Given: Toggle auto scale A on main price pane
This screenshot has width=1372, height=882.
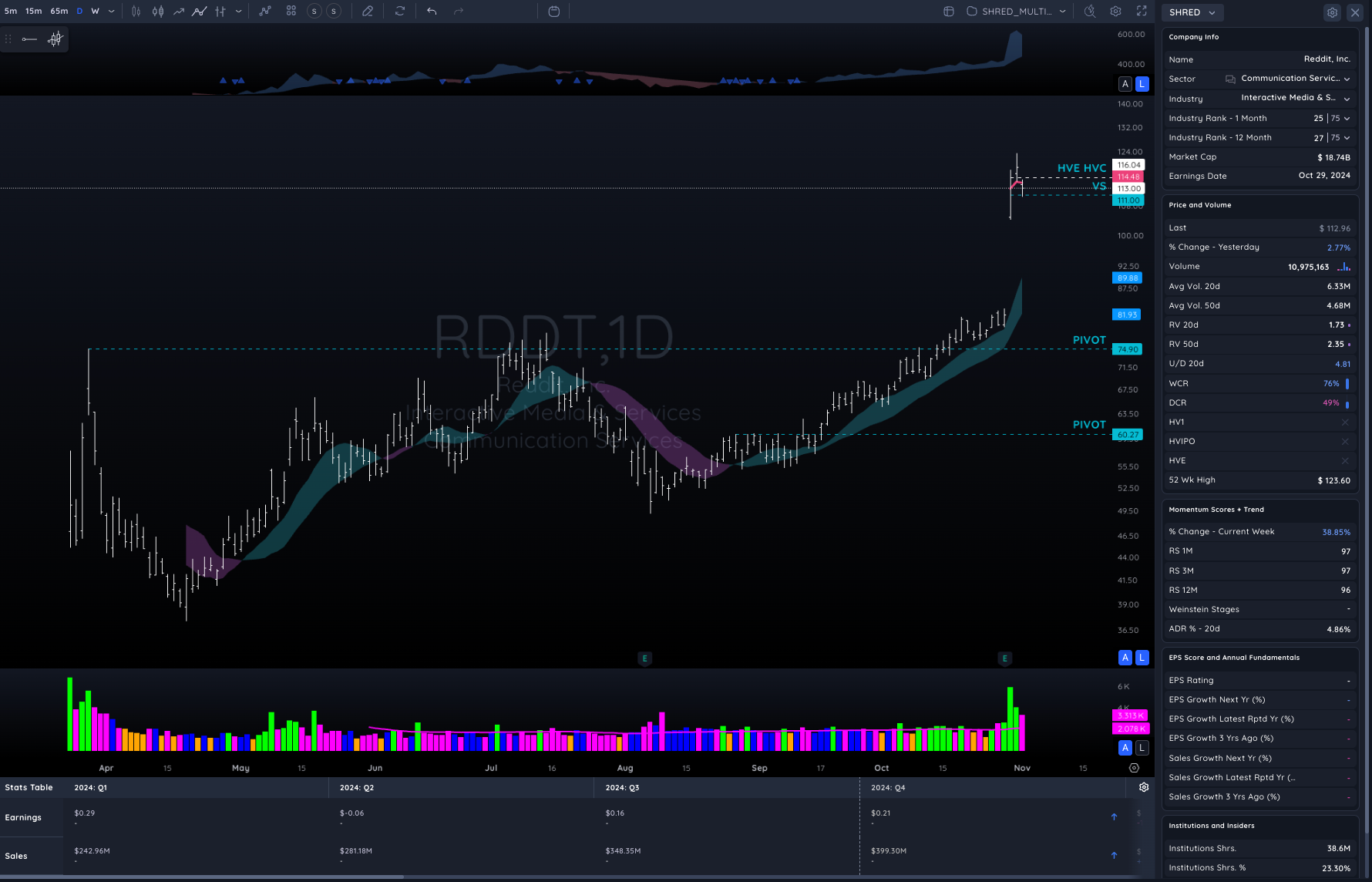Looking at the screenshot, I should [1125, 658].
